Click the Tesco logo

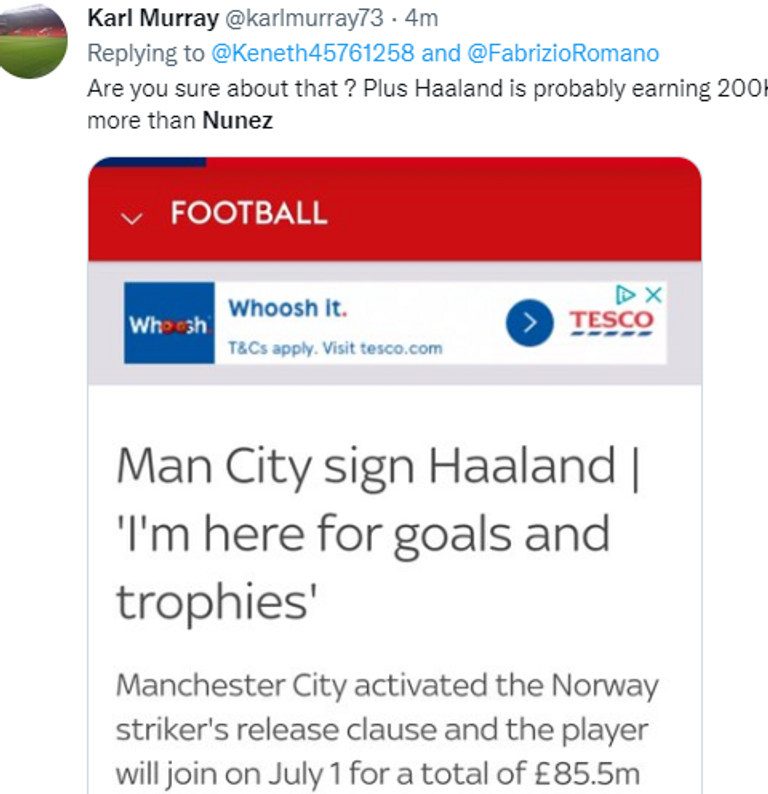pyautogui.click(x=611, y=322)
